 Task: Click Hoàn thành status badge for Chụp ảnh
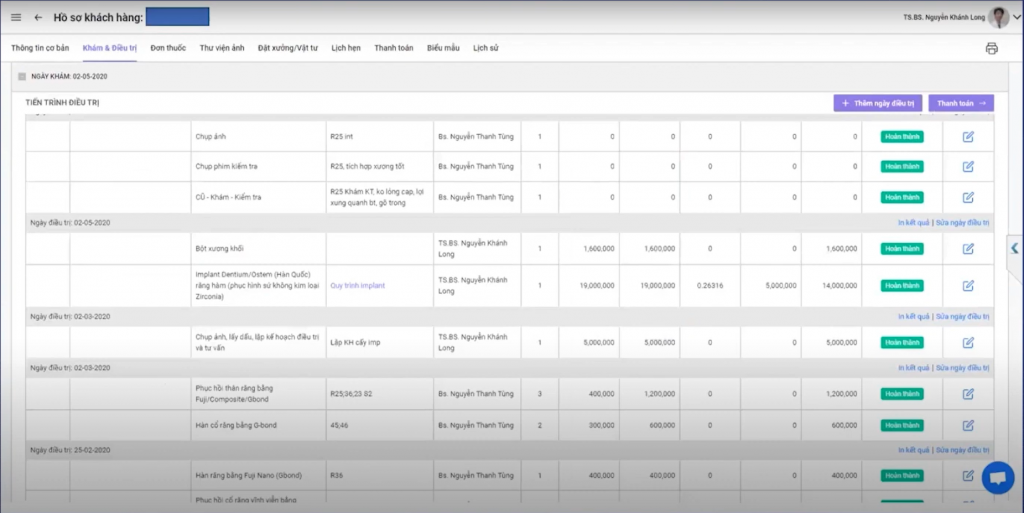coord(902,137)
